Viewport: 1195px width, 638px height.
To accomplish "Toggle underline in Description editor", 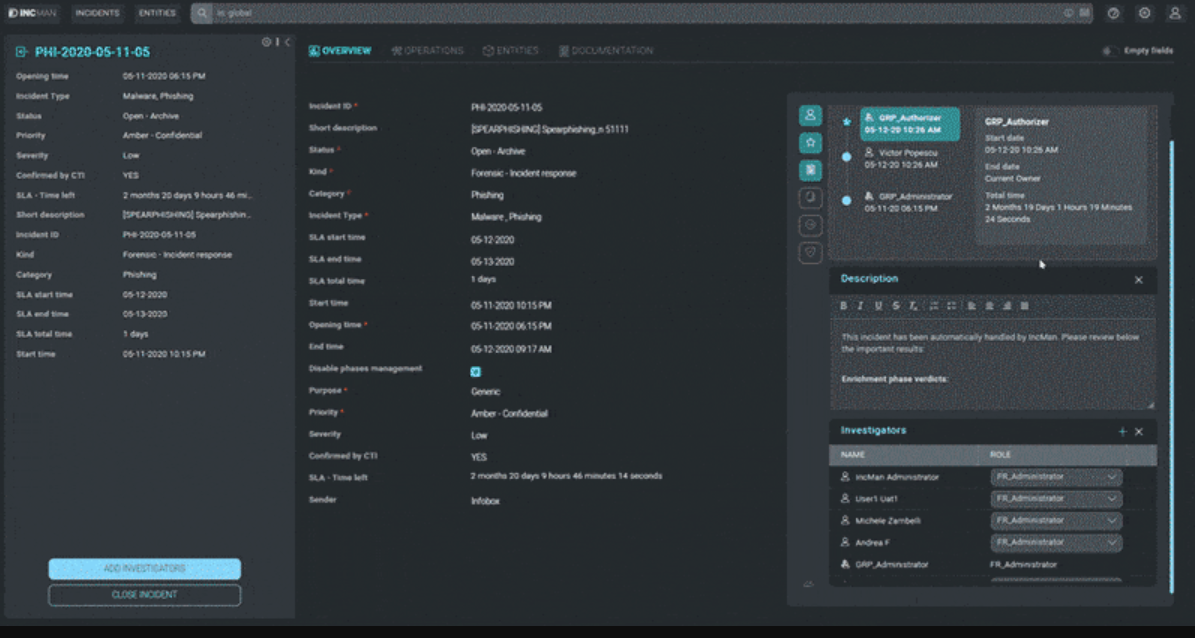I will point(878,306).
